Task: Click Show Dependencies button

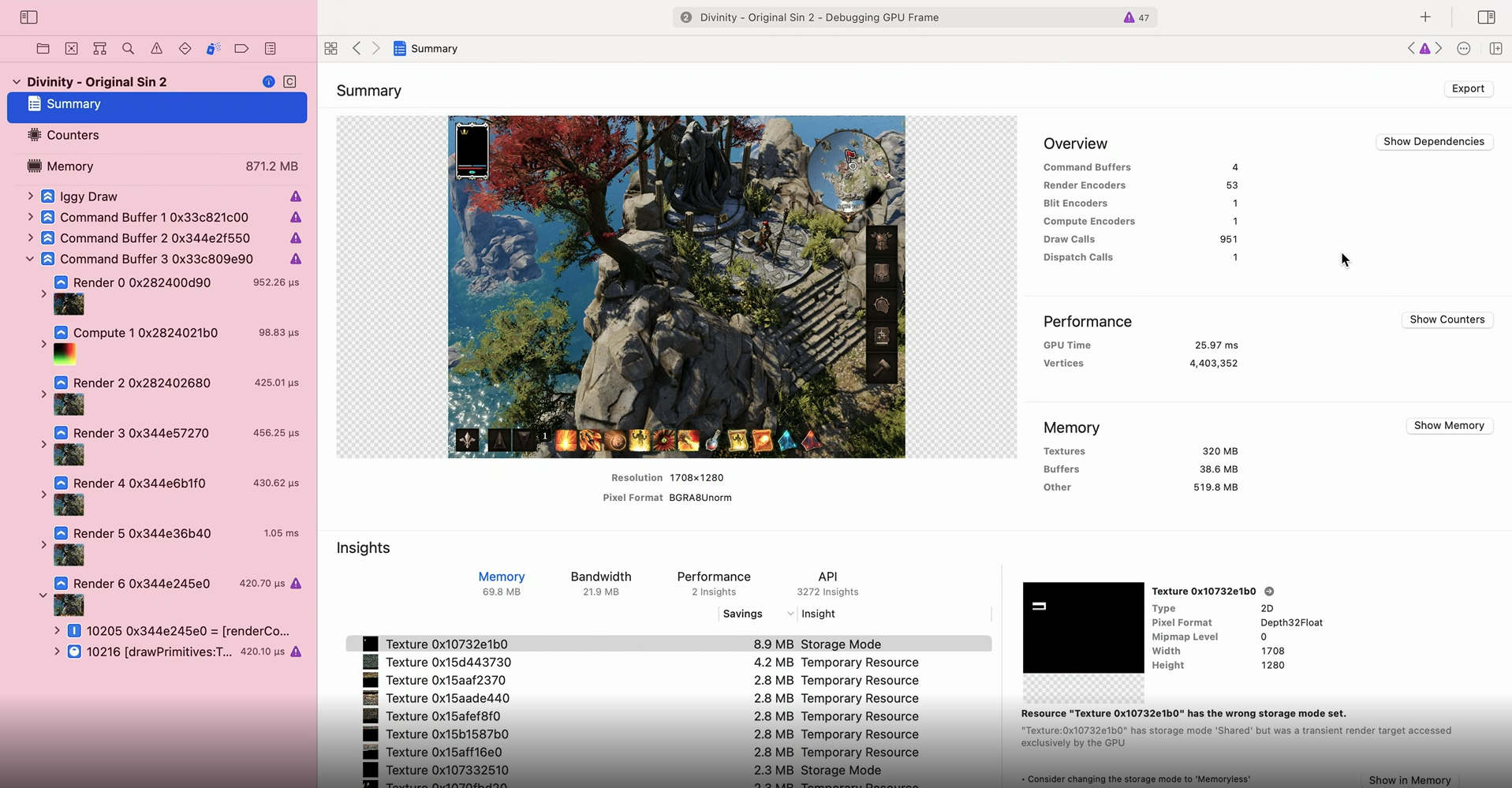Action: [1434, 142]
